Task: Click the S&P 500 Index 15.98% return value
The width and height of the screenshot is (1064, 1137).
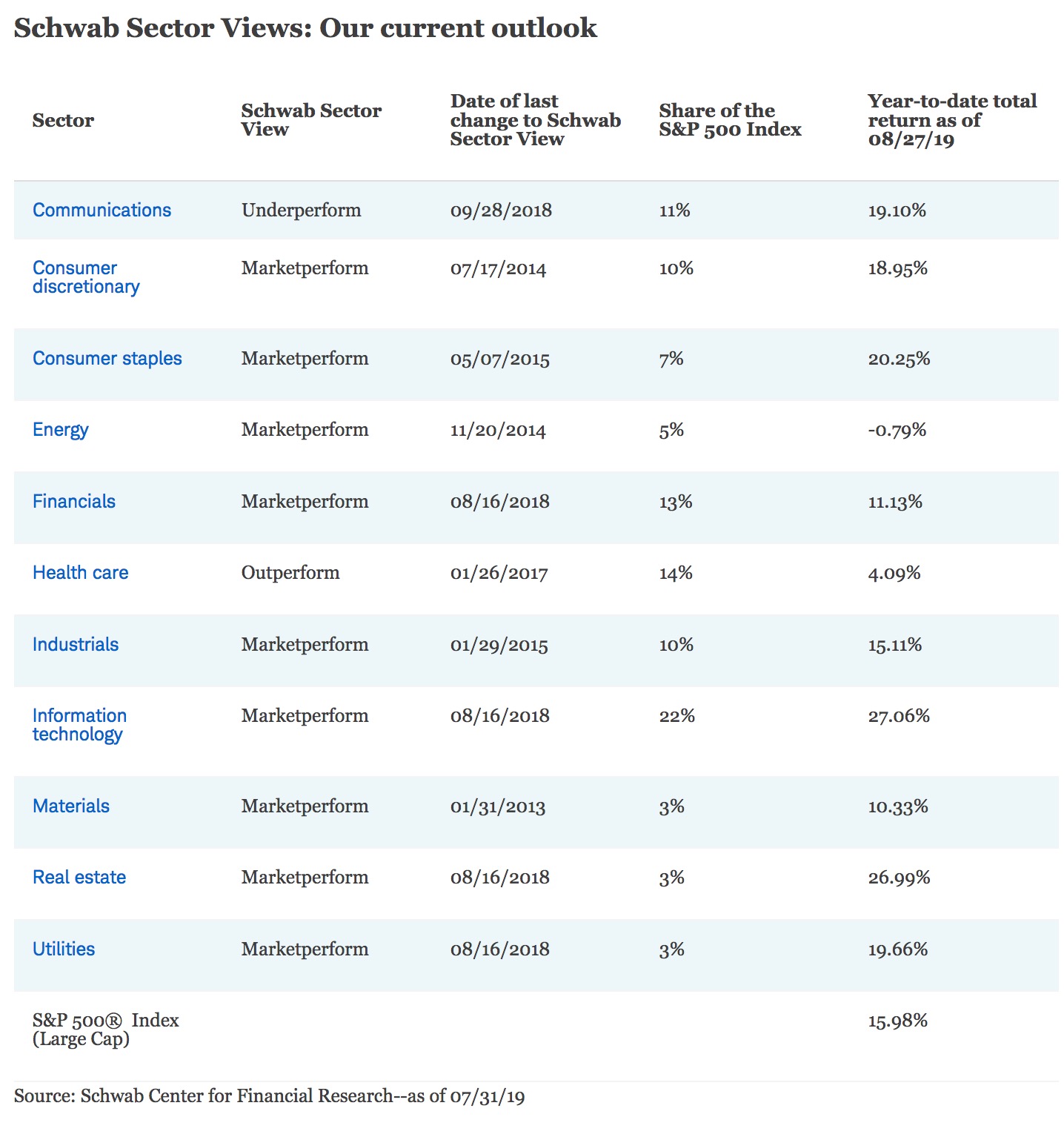Action: pyautogui.click(x=897, y=1021)
